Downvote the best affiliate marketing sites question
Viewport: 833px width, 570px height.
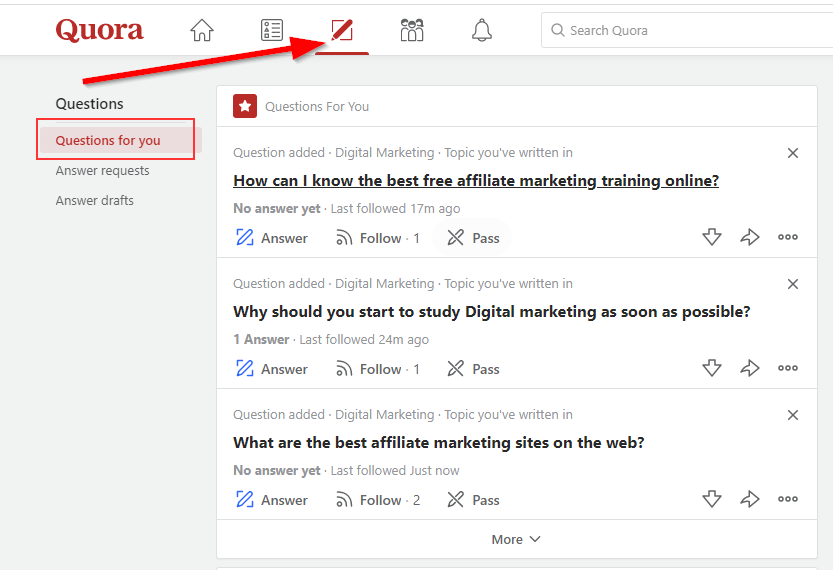click(712, 499)
